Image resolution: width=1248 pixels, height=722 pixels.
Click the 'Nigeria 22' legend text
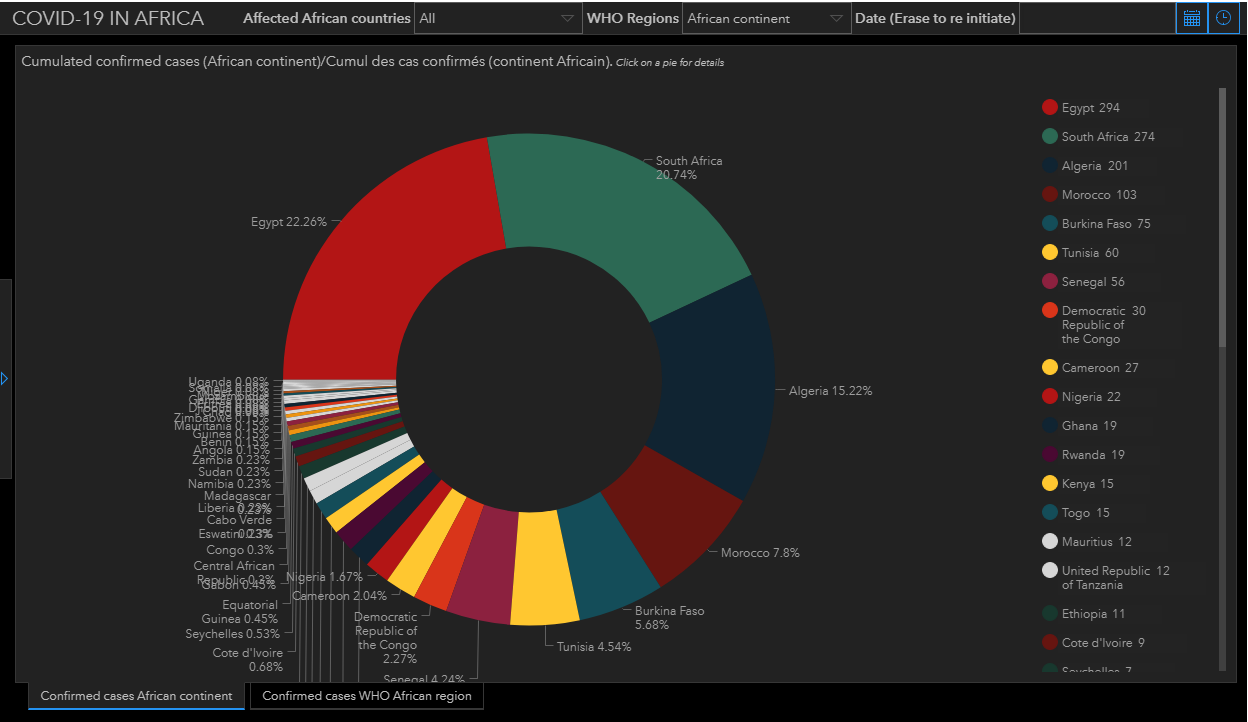pos(1091,397)
